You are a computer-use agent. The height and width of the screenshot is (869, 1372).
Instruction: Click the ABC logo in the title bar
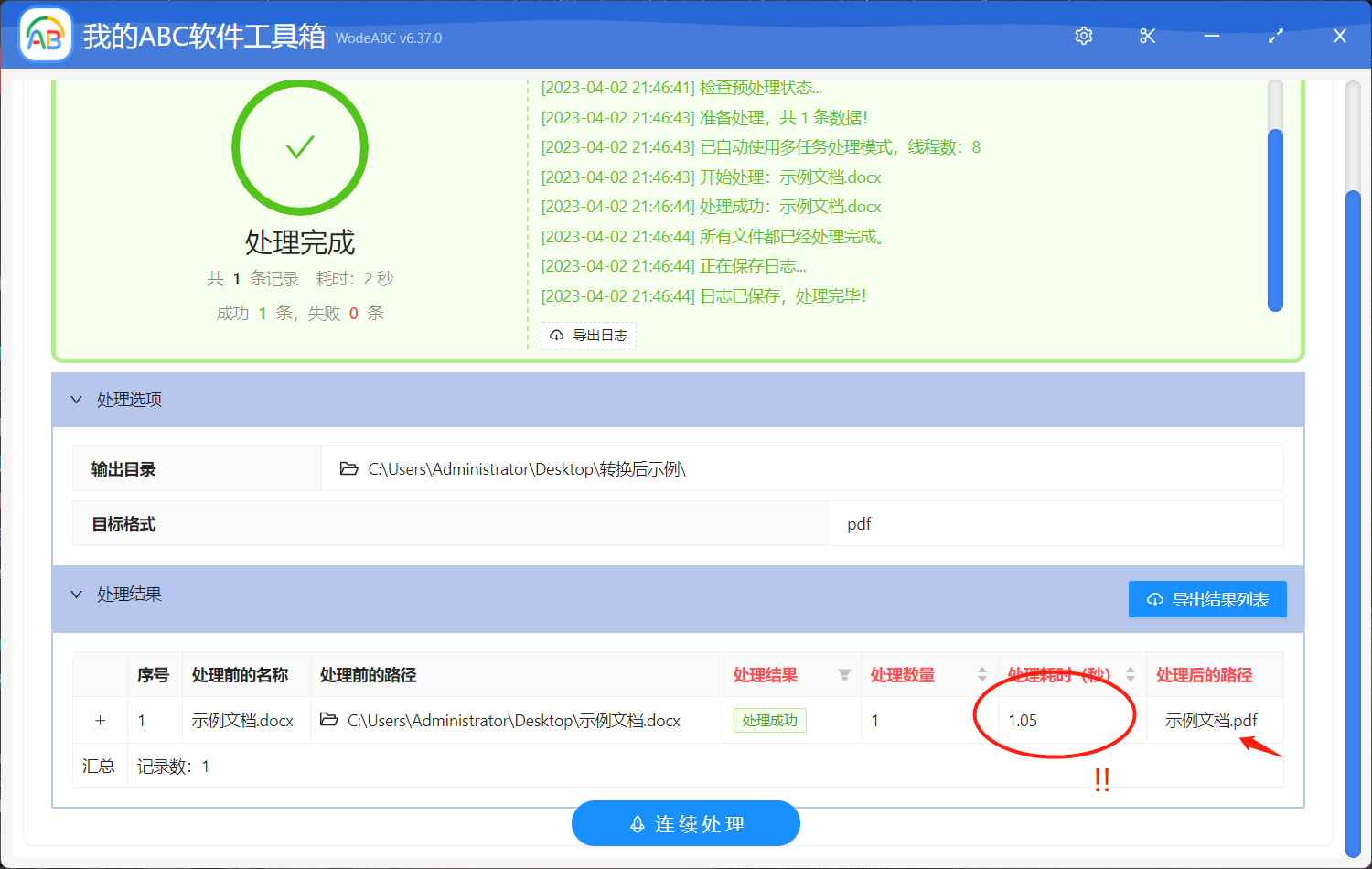pos(45,35)
